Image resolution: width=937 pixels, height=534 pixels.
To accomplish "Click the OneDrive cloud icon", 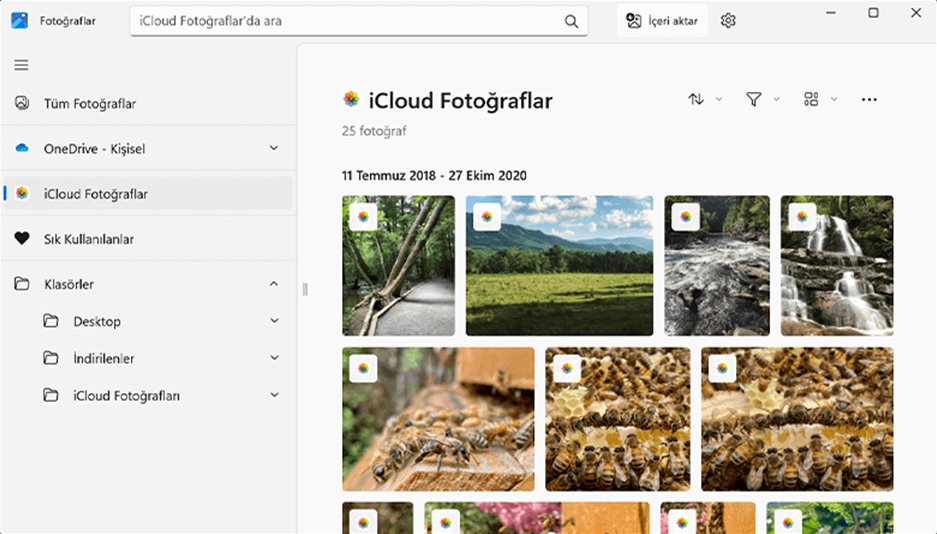I will pos(22,148).
